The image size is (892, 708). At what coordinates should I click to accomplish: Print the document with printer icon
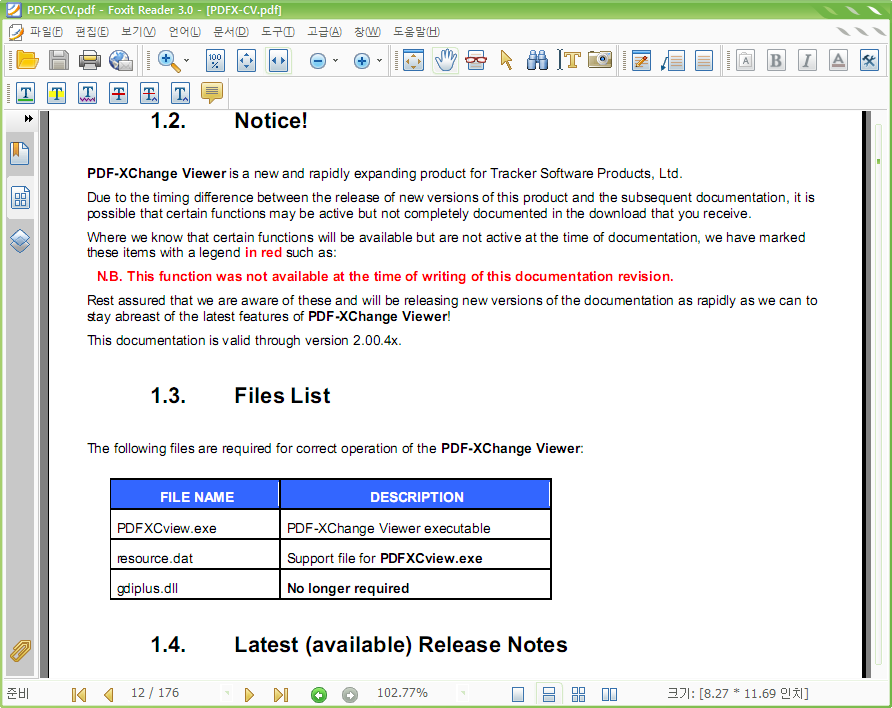89,60
